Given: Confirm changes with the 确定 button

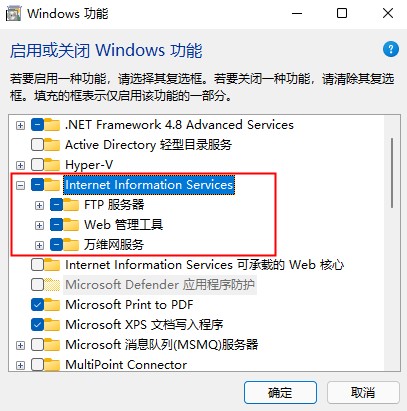Looking at the screenshot, I should [x=280, y=392].
